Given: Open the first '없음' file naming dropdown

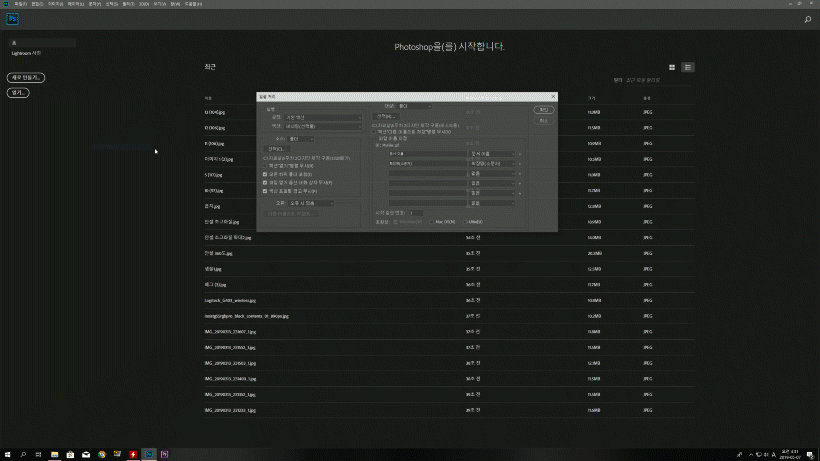Looking at the screenshot, I should tap(492, 174).
